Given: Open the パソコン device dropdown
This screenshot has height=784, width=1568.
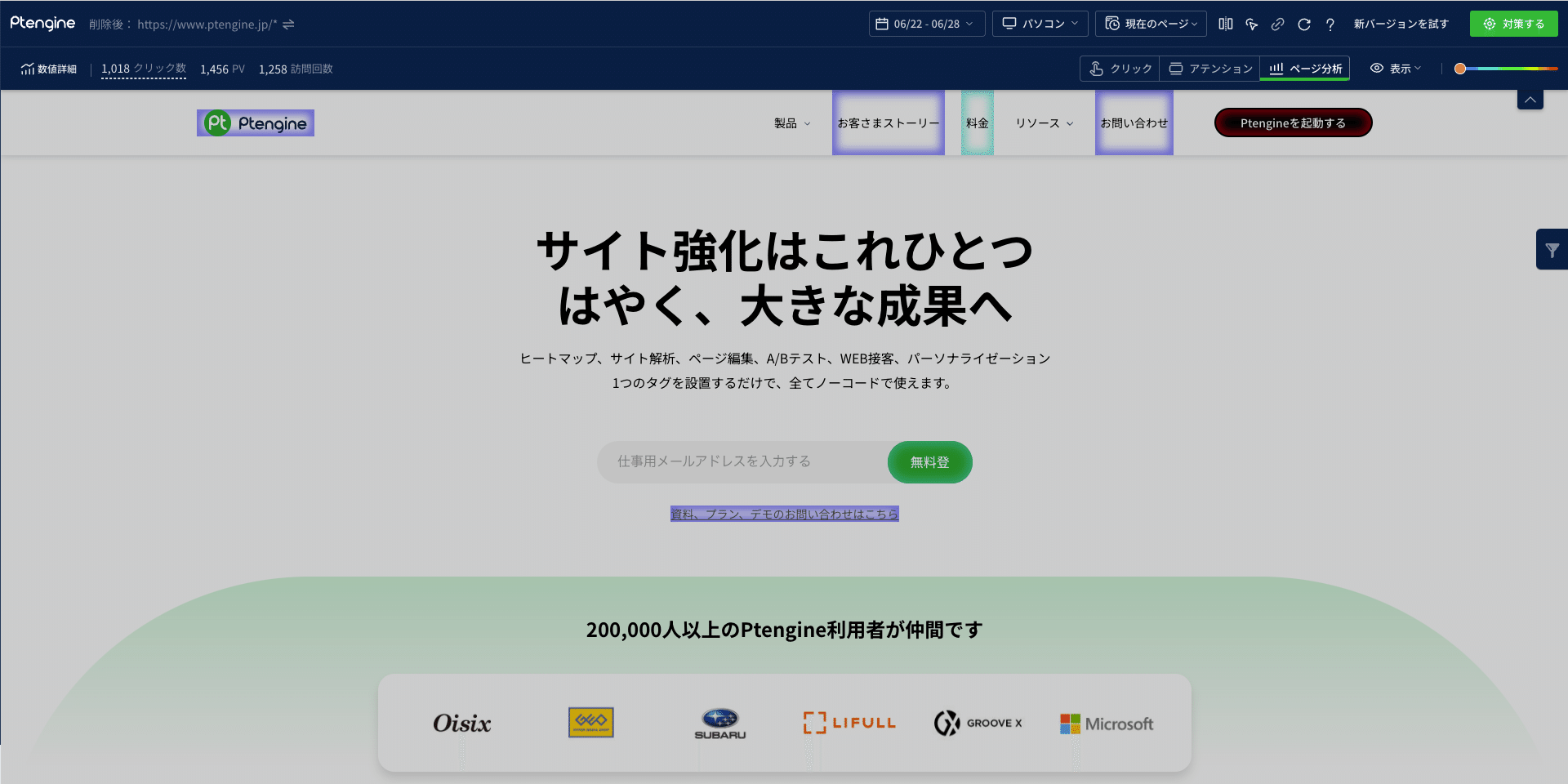Looking at the screenshot, I should tap(1040, 24).
